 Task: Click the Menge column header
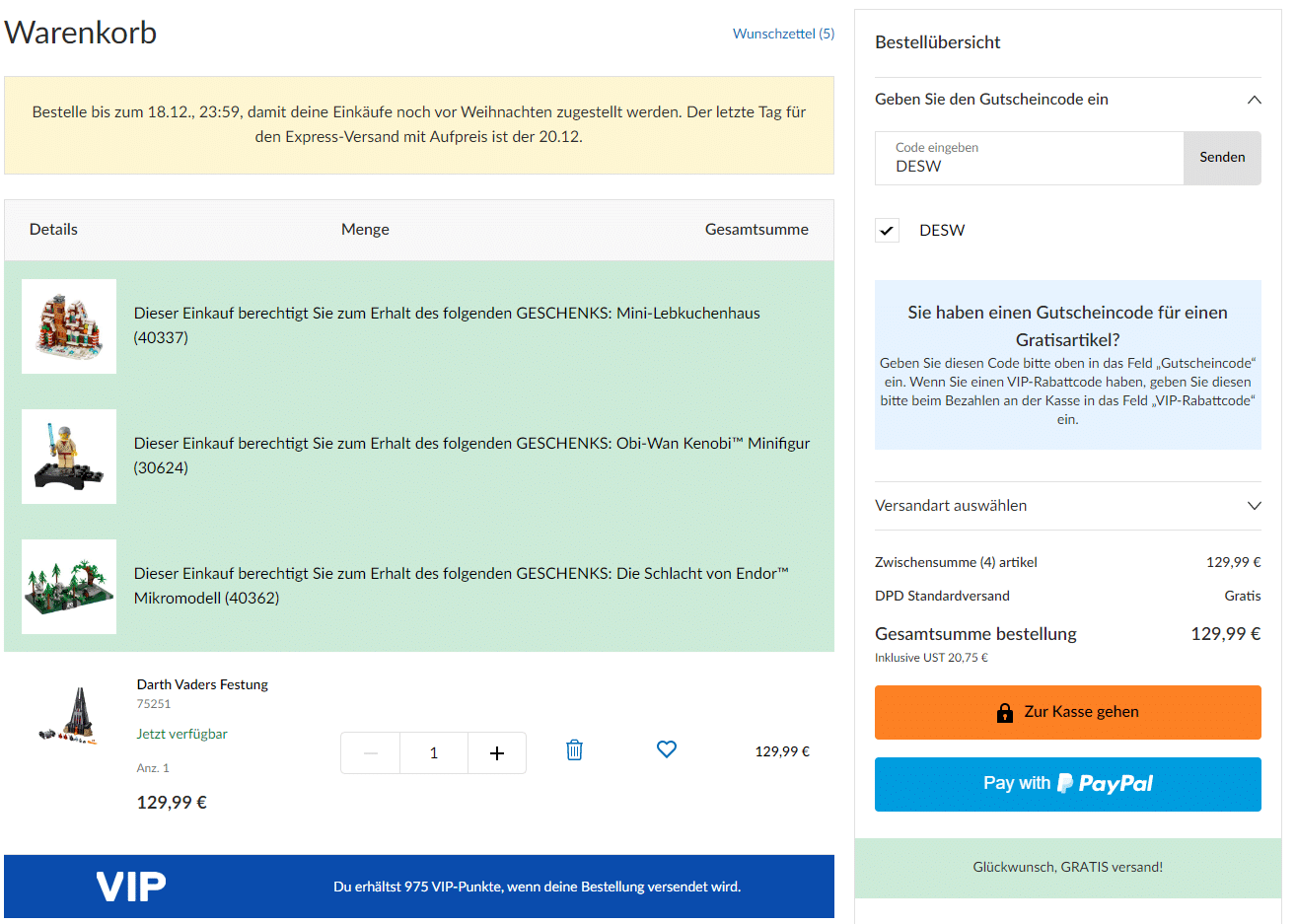coord(365,230)
